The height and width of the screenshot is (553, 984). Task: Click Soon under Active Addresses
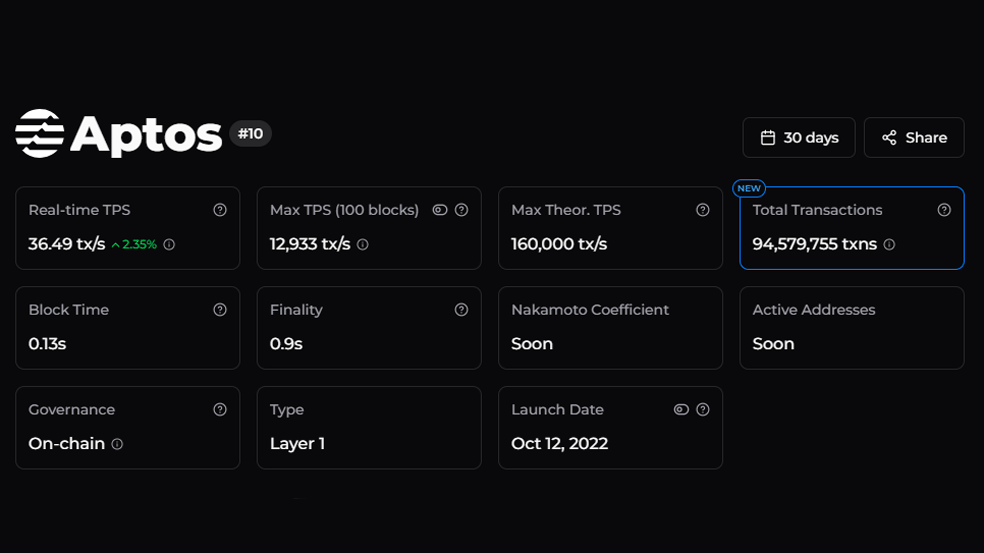click(x=773, y=344)
